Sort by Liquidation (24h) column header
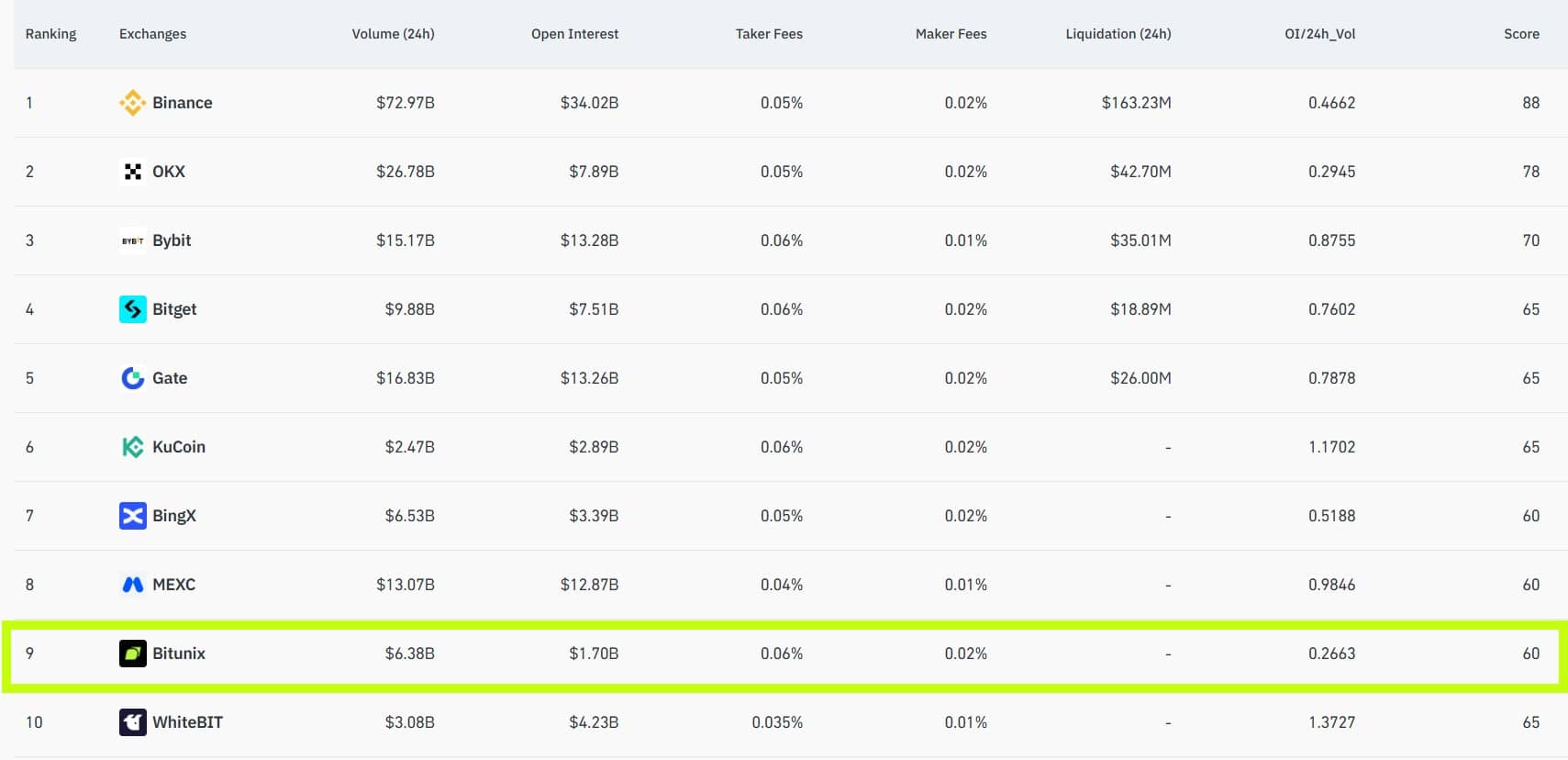Screen dimensions: 1568x760 pos(1118,34)
